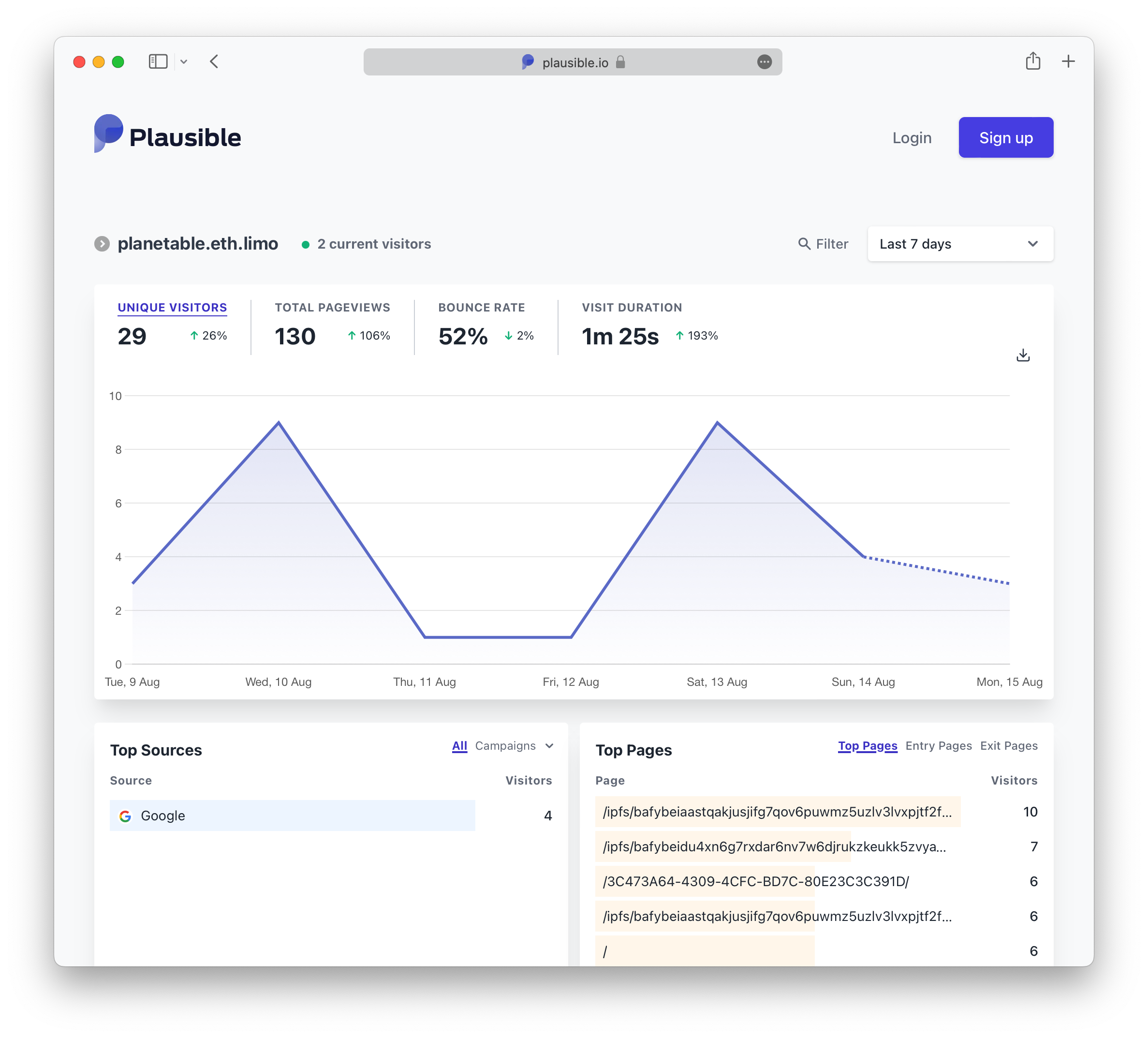
Task: Click the Login link
Action: click(x=911, y=138)
